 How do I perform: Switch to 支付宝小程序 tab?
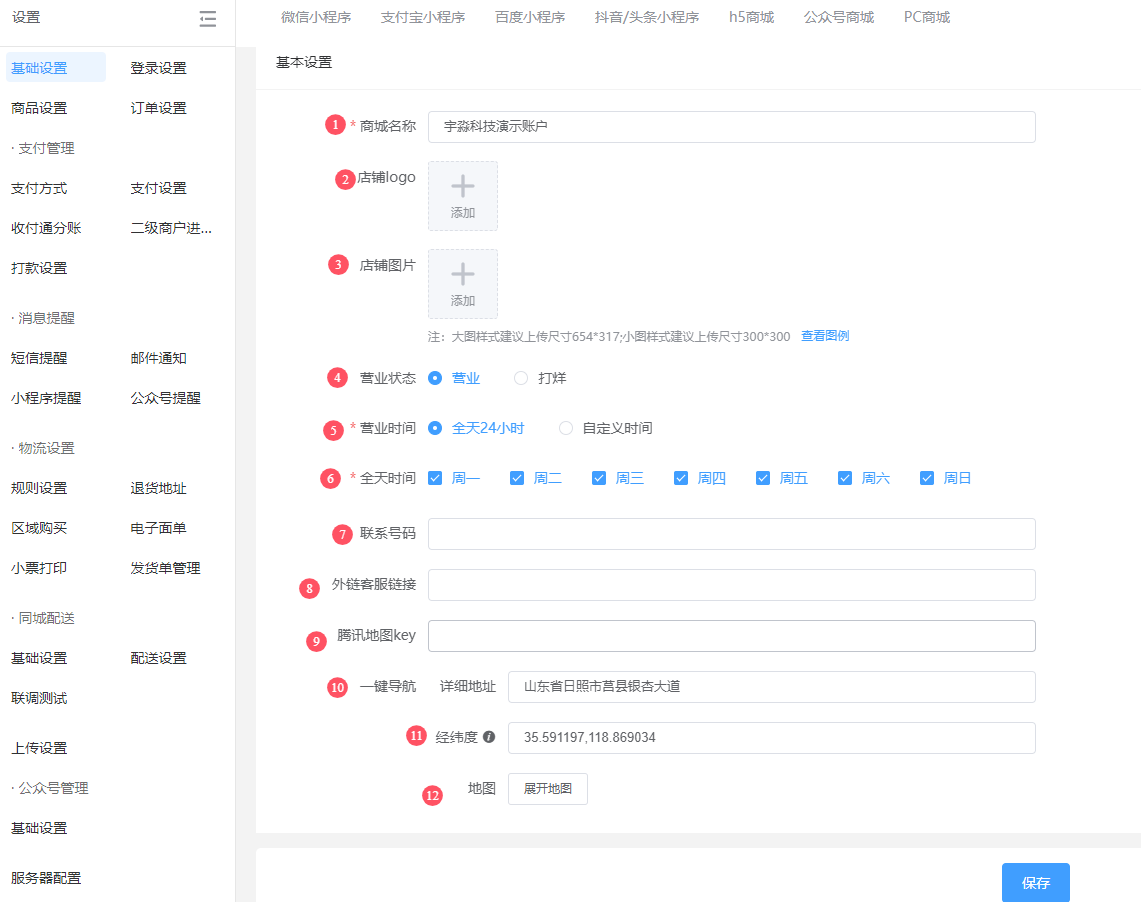(423, 17)
